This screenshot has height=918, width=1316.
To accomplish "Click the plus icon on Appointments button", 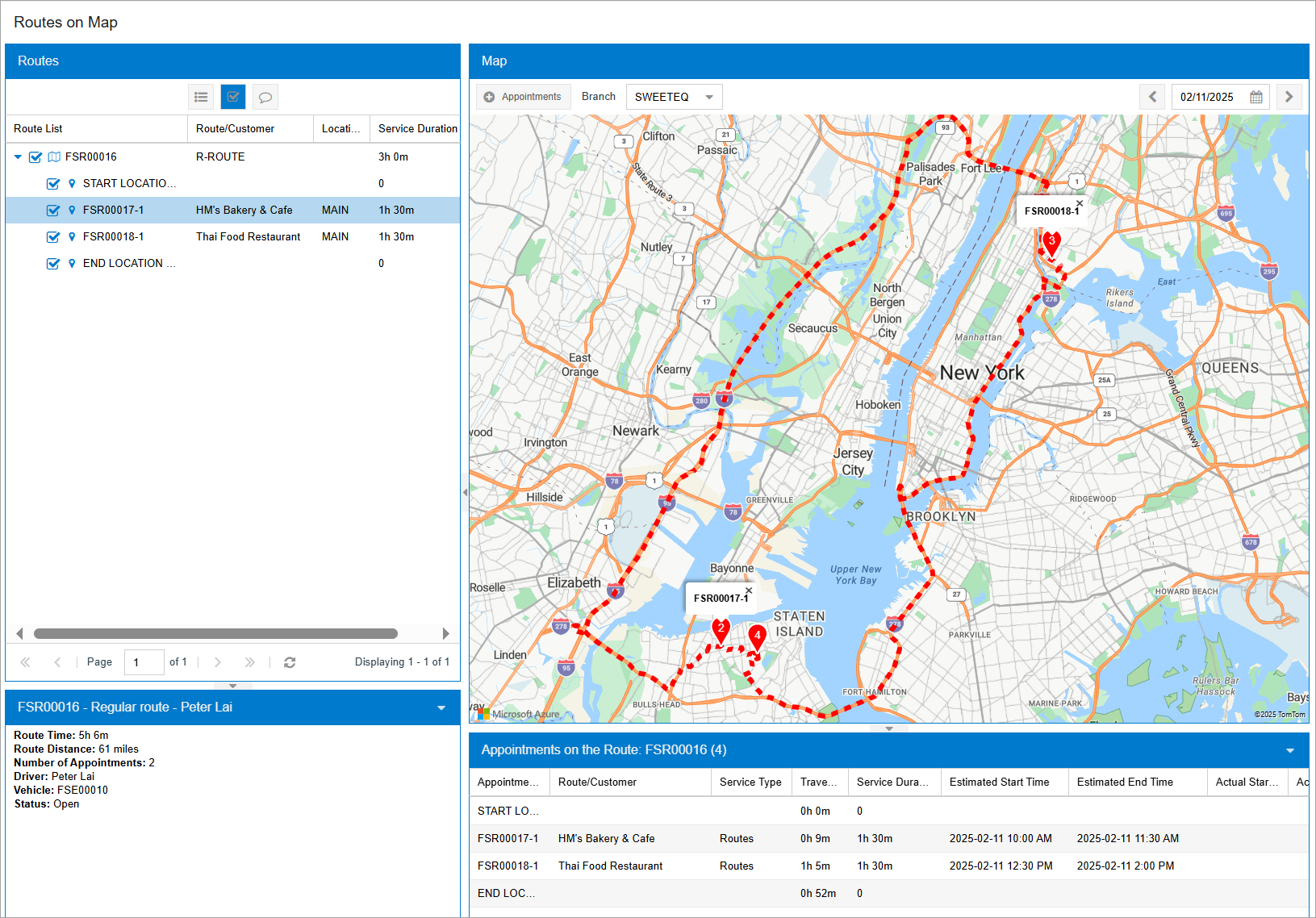I will tap(489, 97).
